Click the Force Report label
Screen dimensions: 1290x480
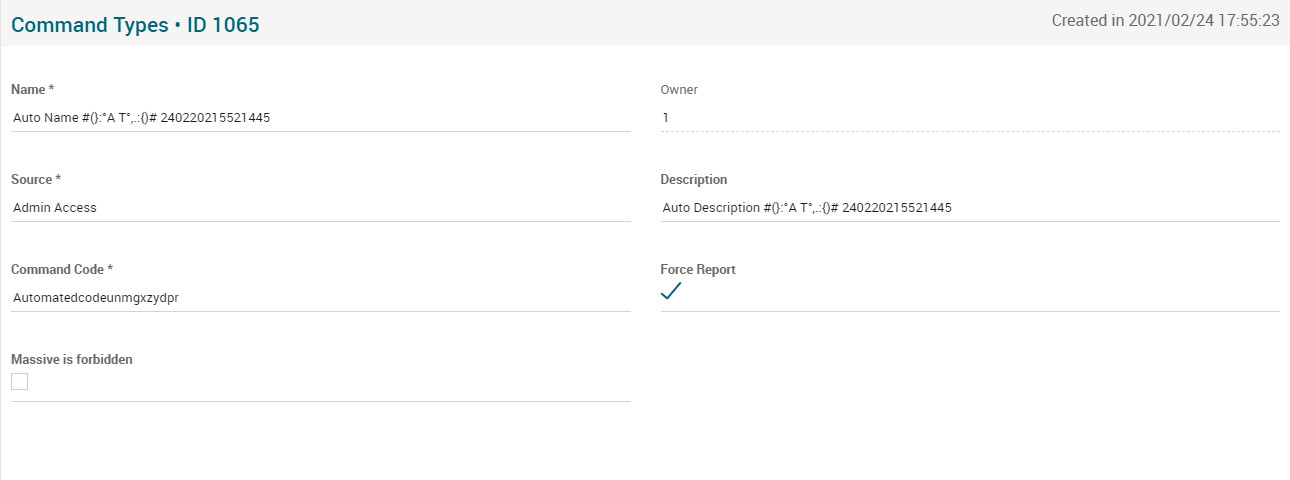coord(697,270)
